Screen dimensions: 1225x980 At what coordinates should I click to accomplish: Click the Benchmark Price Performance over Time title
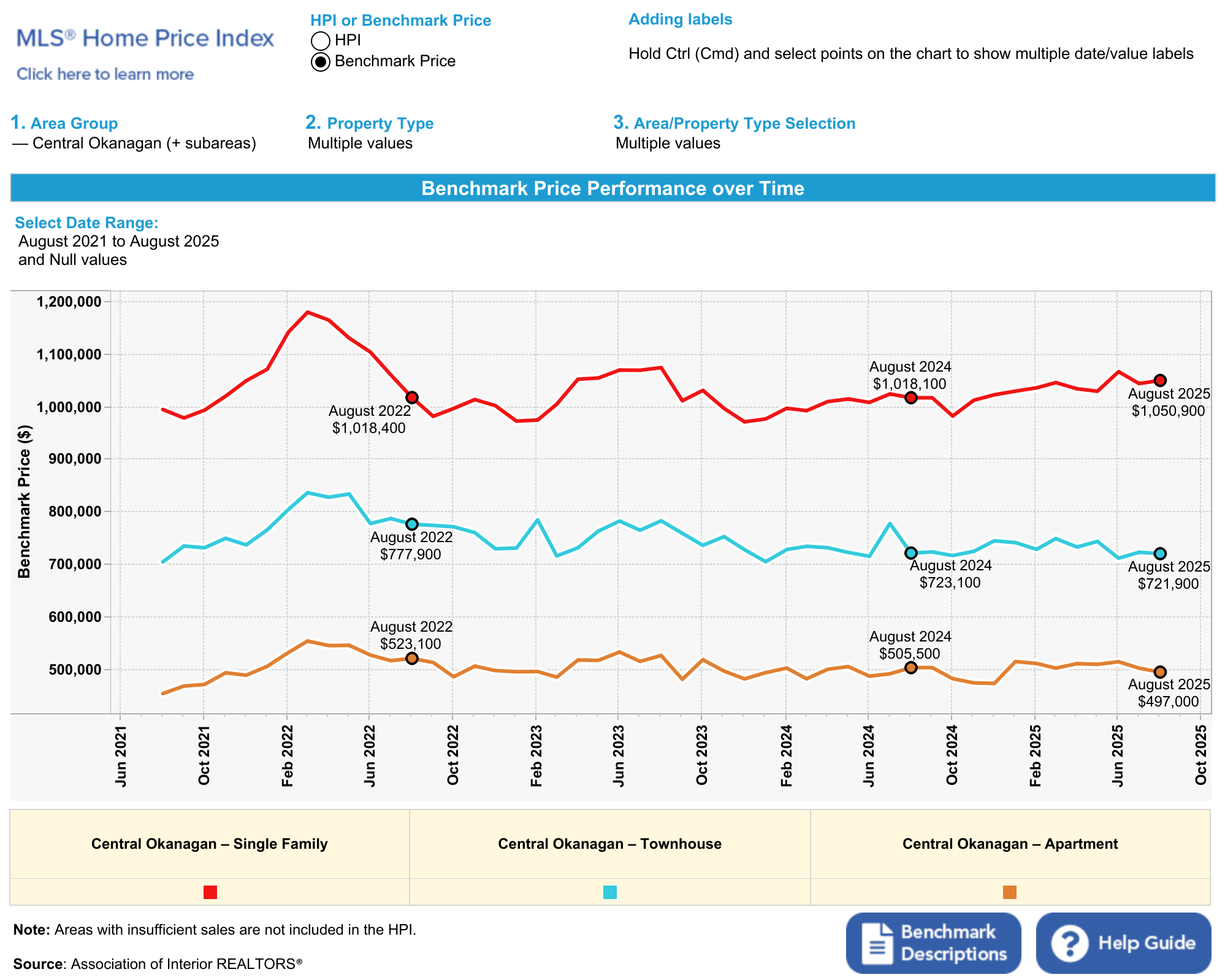pyautogui.click(x=613, y=188)
